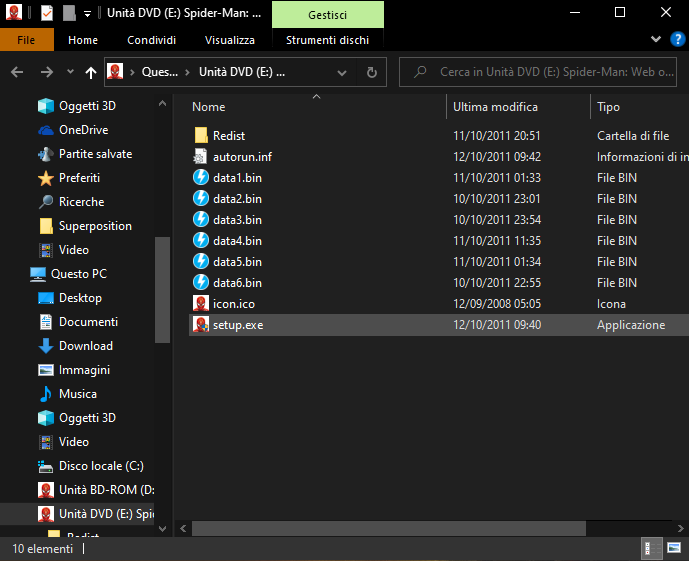This screenshot has height=561, width=689.
Task: Click the horizontal scrollbar of the file list
Action: pyautogui.click(x=400, y=527)
